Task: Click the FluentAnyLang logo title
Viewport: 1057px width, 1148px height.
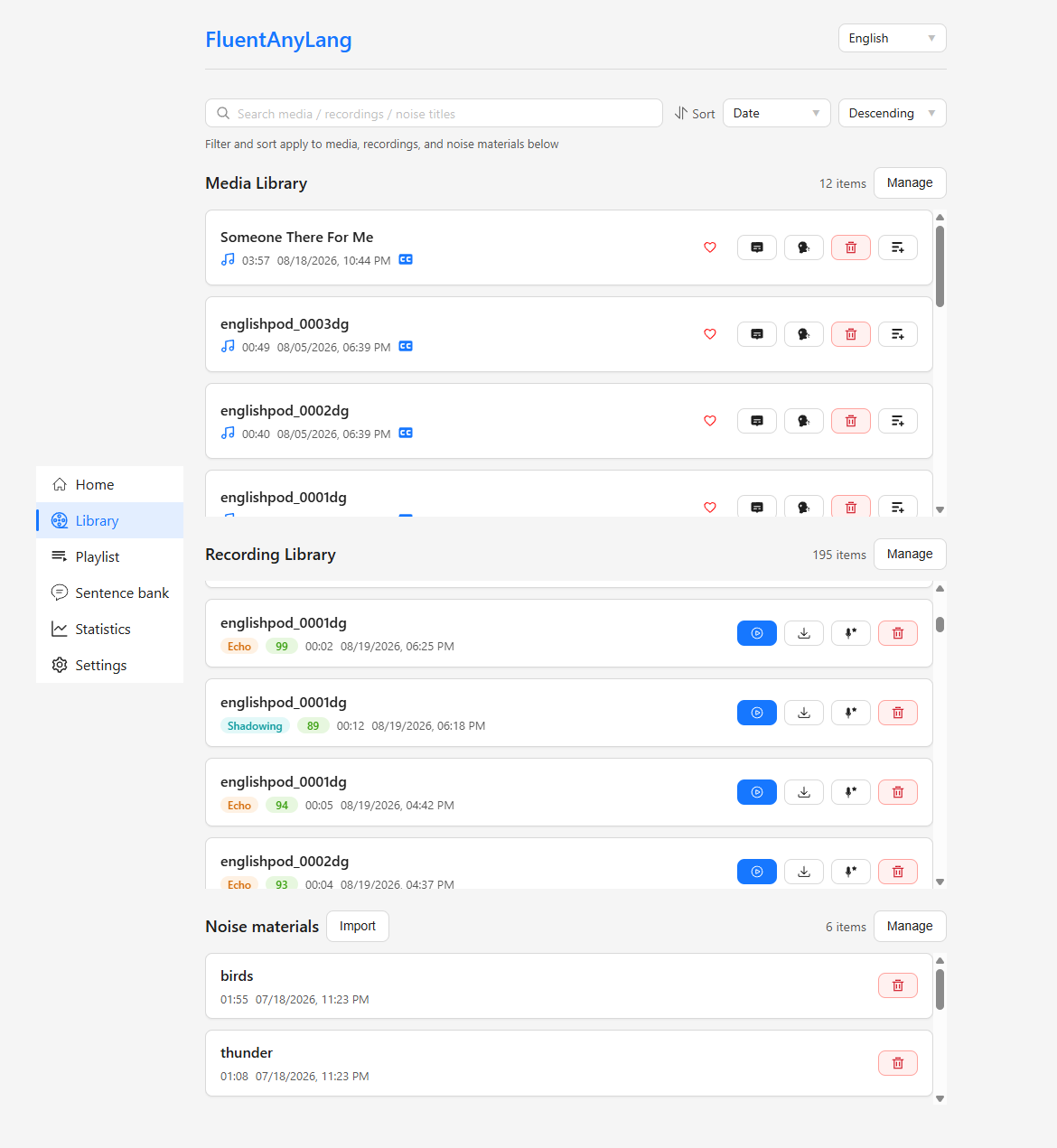Action: pos(278,40)
